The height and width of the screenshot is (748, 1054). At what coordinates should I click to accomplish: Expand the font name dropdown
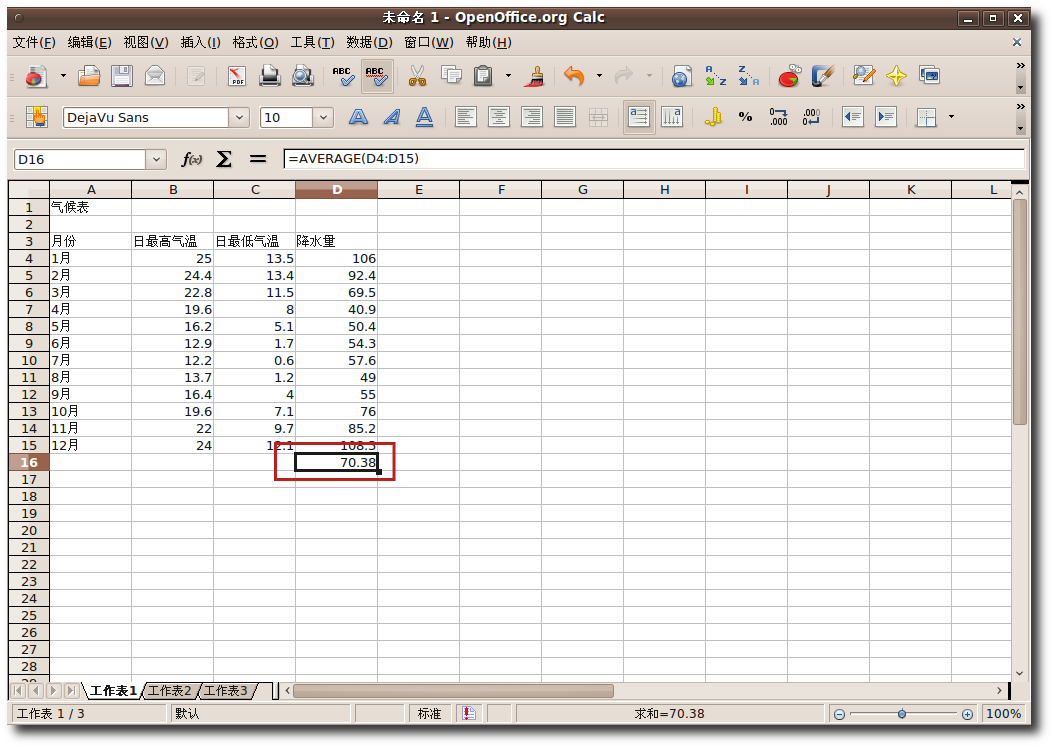239,118
